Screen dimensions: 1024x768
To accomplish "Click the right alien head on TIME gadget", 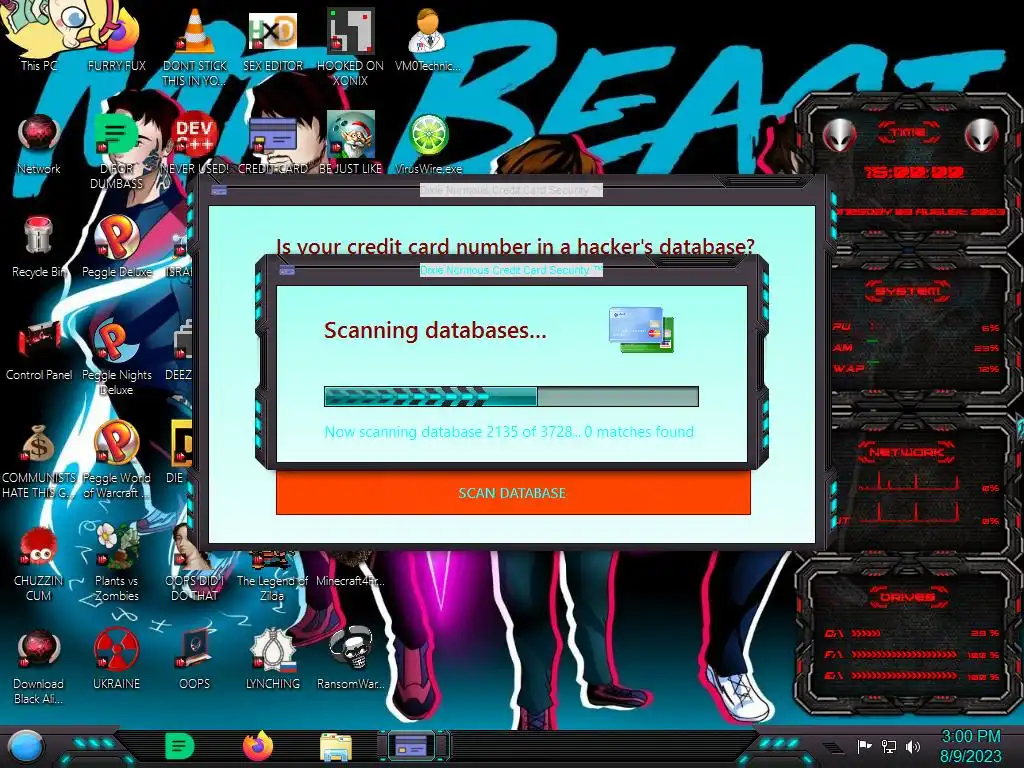I will [x=981, y=135].
